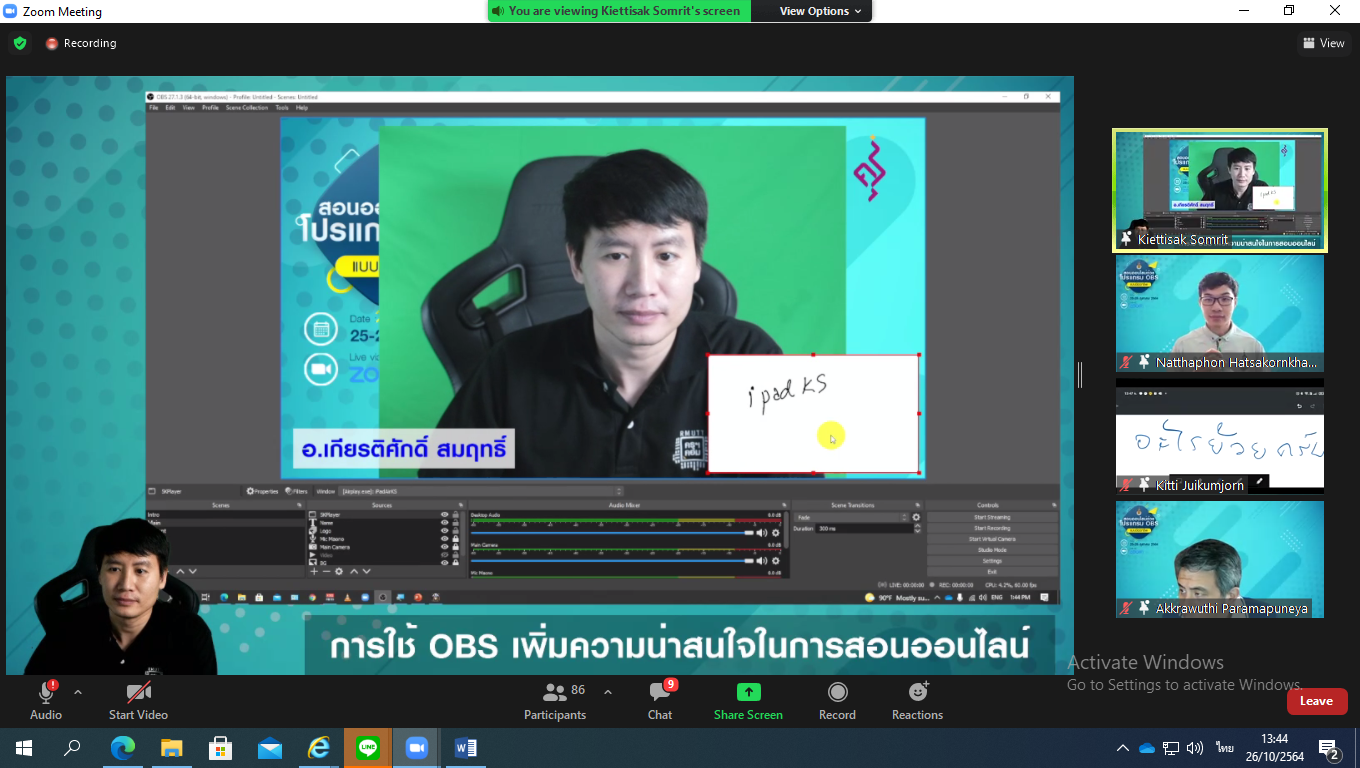Viewport: 1360px width, 768px height.
Task: Adjust Main Camera volume slider in OBS
Action: tap(612, 561)
